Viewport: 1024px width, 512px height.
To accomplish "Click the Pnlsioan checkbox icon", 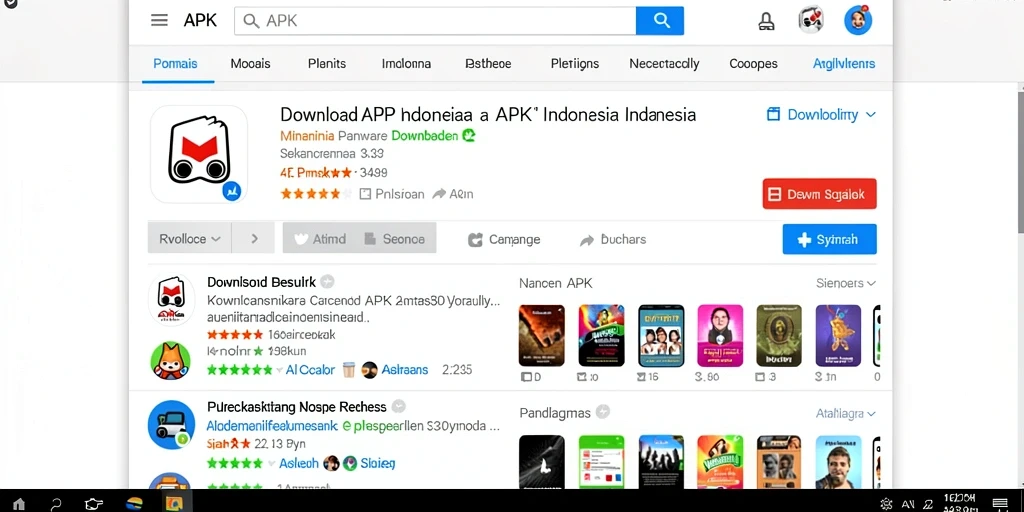I will click(x=365, y=194).
